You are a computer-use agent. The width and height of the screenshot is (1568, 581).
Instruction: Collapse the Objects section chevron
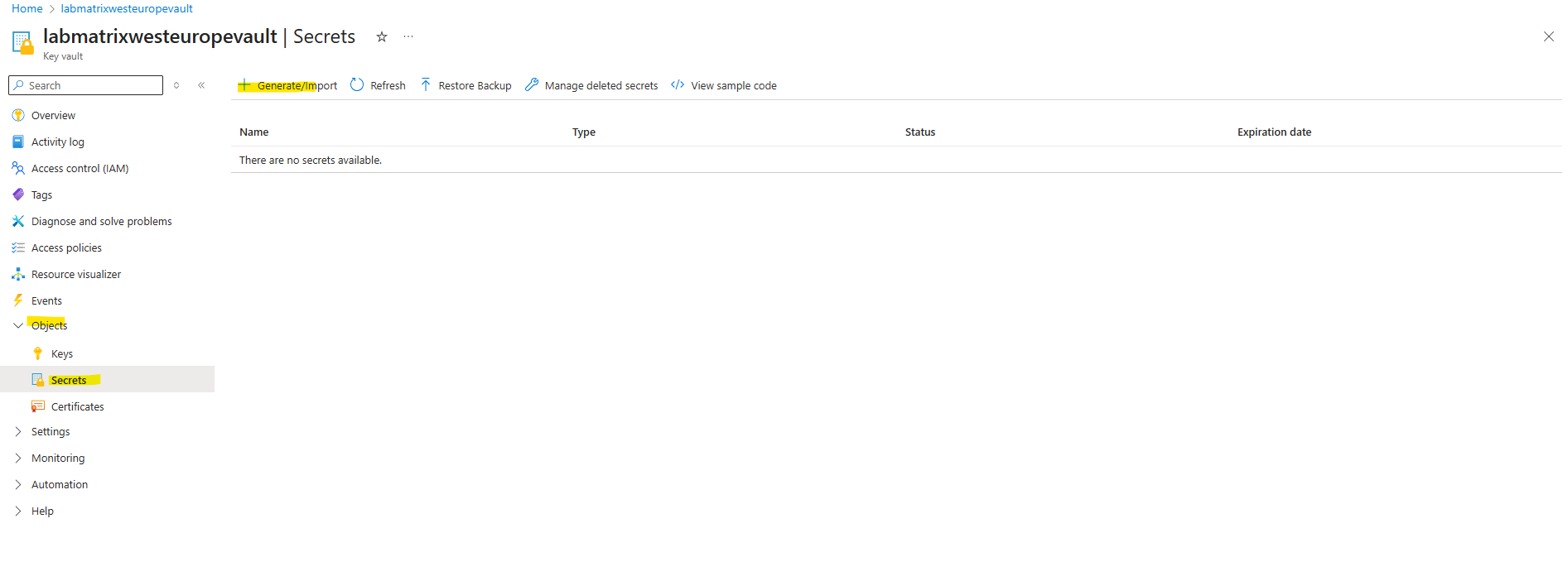18,325
